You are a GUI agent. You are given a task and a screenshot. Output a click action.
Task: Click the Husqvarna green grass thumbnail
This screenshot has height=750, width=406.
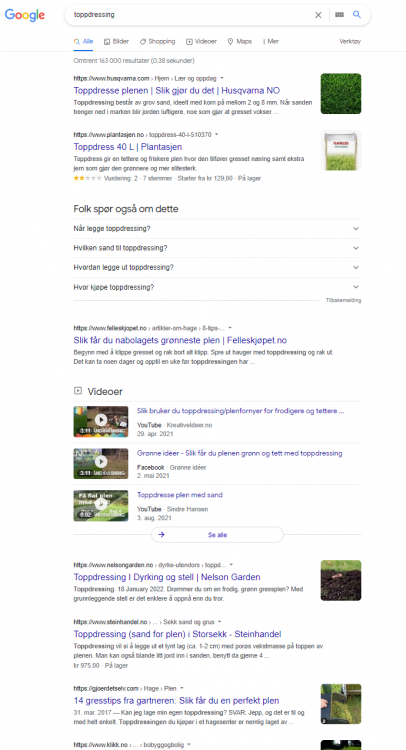pos(341,94)
